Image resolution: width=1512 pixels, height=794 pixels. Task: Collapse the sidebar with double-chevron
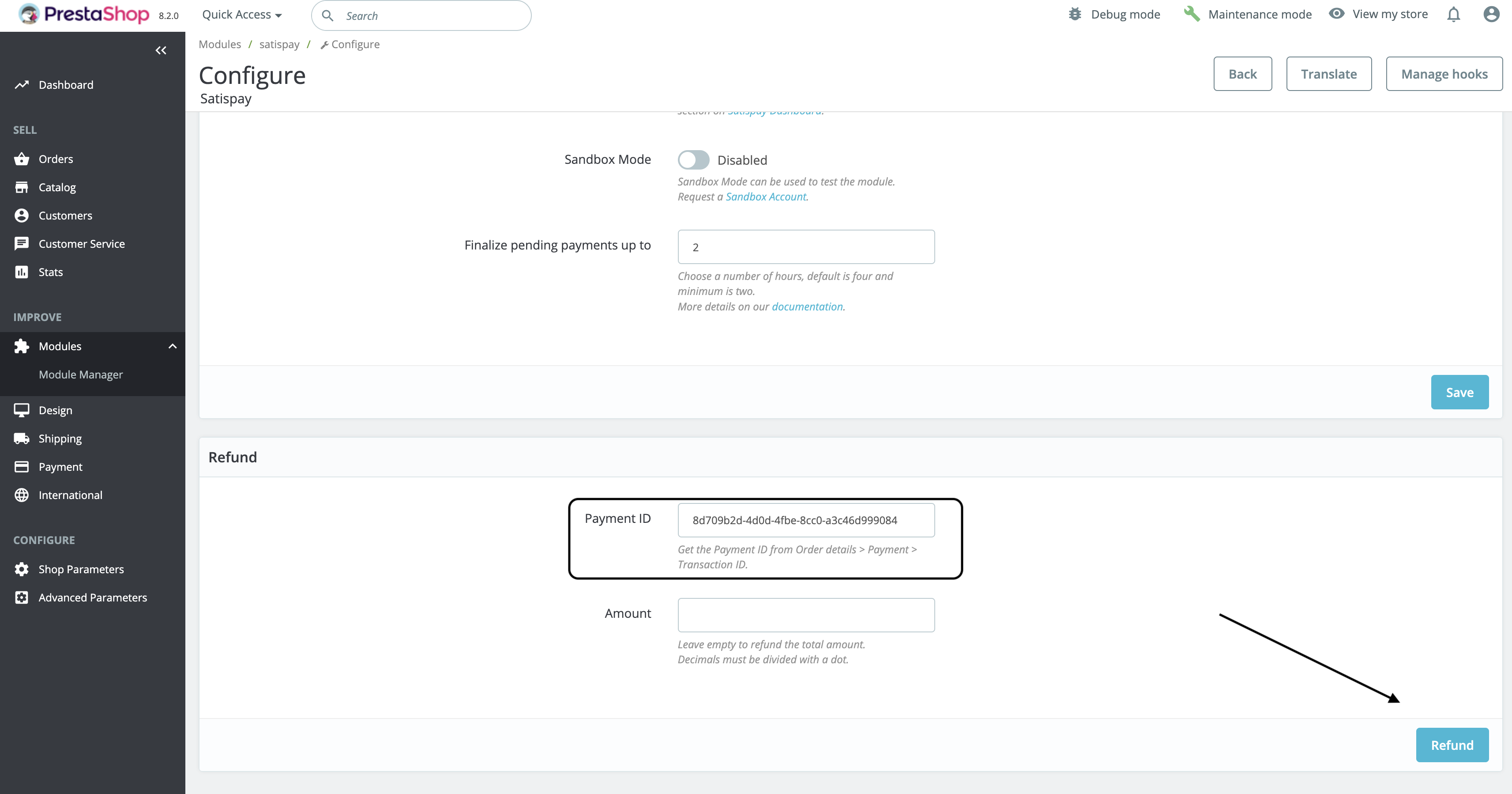coord(161,50)
